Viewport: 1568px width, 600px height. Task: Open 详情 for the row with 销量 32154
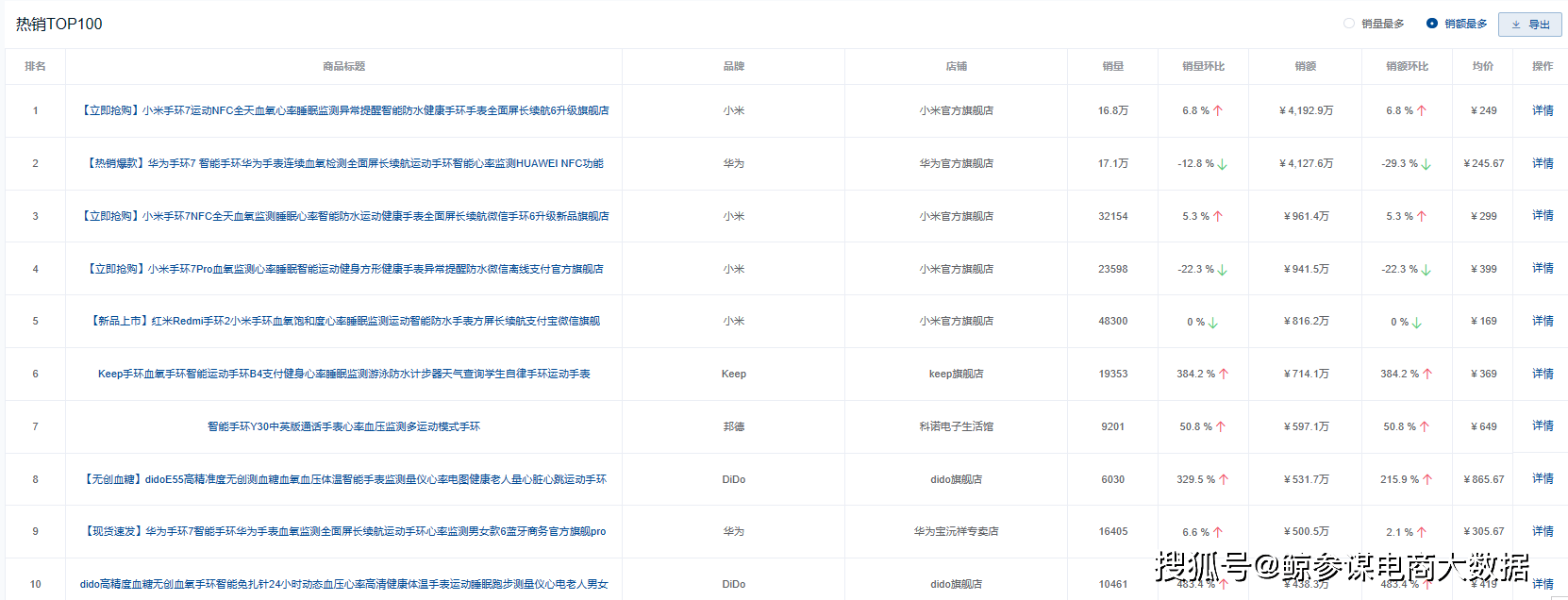click(x=1543, y=216)
